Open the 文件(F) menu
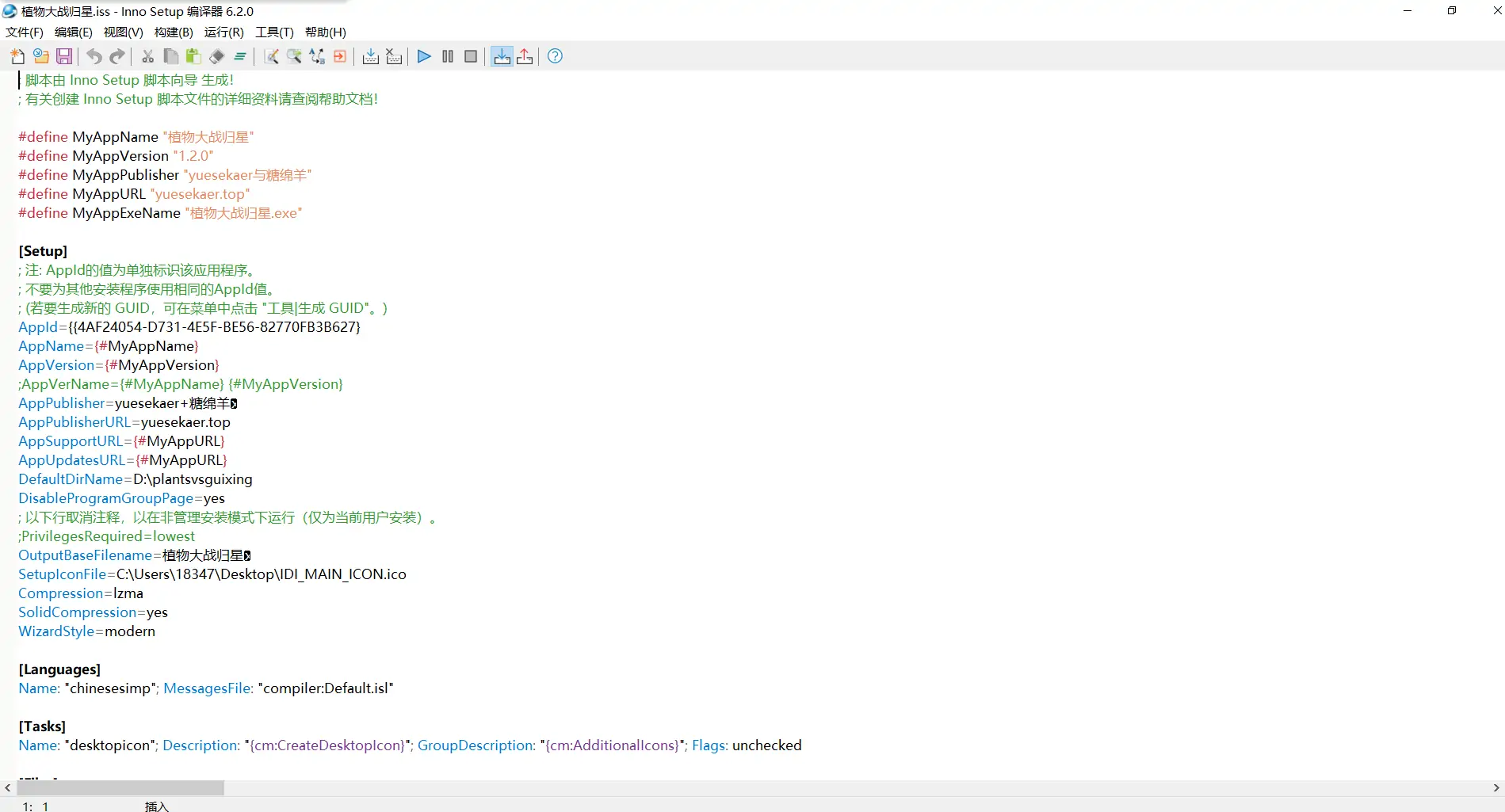Screen dimensions: 1505x812 click(24, 32)
